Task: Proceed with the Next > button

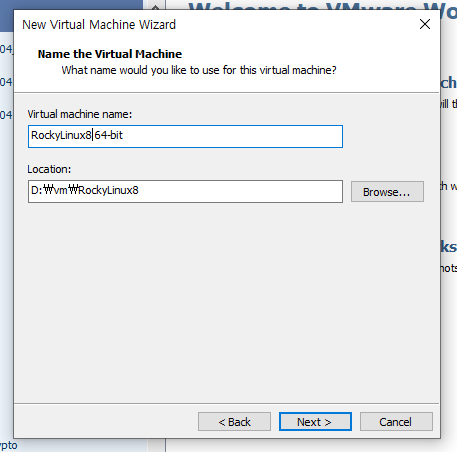Action: (315, 422)
